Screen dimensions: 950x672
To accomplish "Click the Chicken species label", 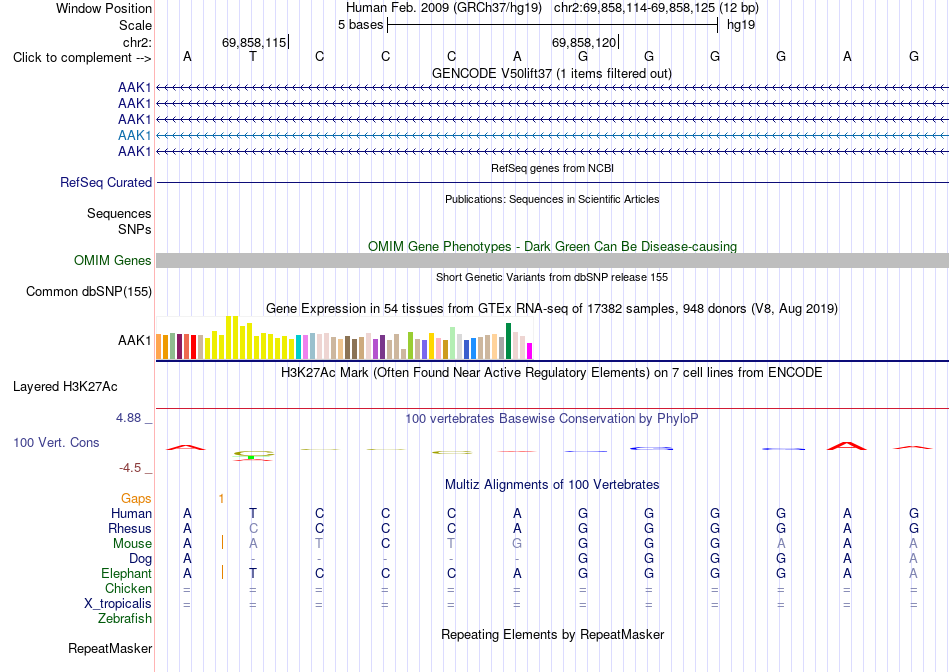I will (x=128, y=588).
